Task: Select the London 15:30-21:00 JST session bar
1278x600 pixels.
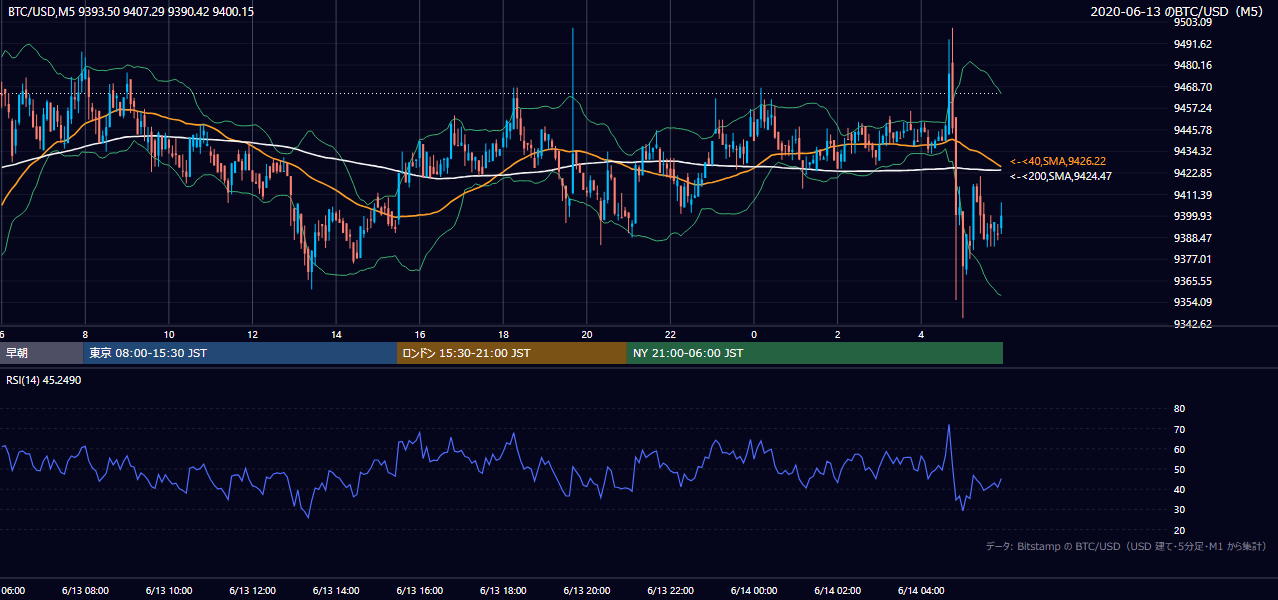Action: 512,353
